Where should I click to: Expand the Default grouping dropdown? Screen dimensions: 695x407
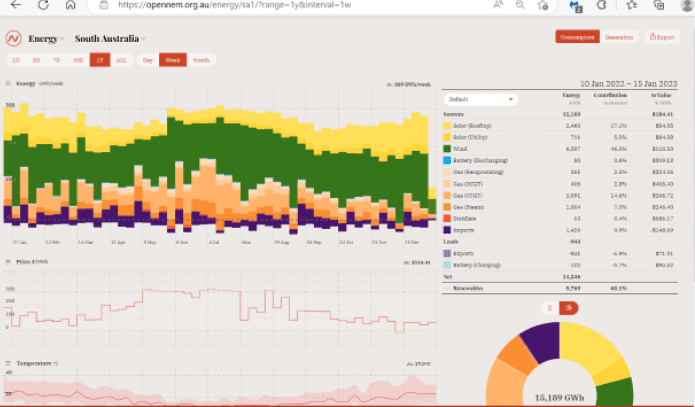coord(481,100)
